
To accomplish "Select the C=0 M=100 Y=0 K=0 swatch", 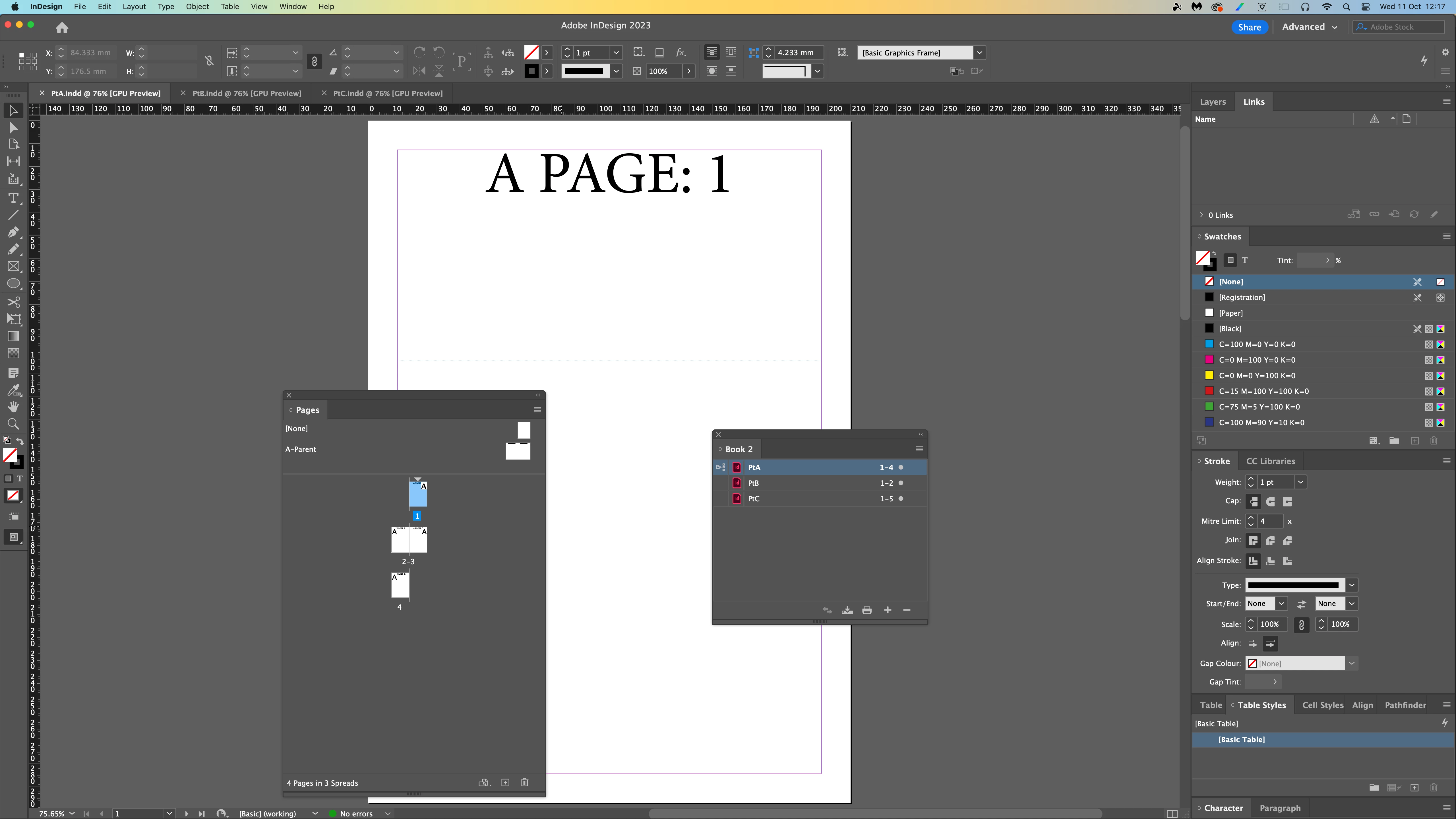I will click(x=1256, y=360).
